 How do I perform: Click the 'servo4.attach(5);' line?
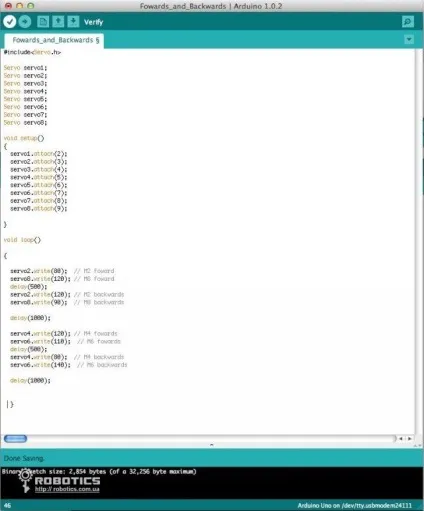[x=39, y=177]
